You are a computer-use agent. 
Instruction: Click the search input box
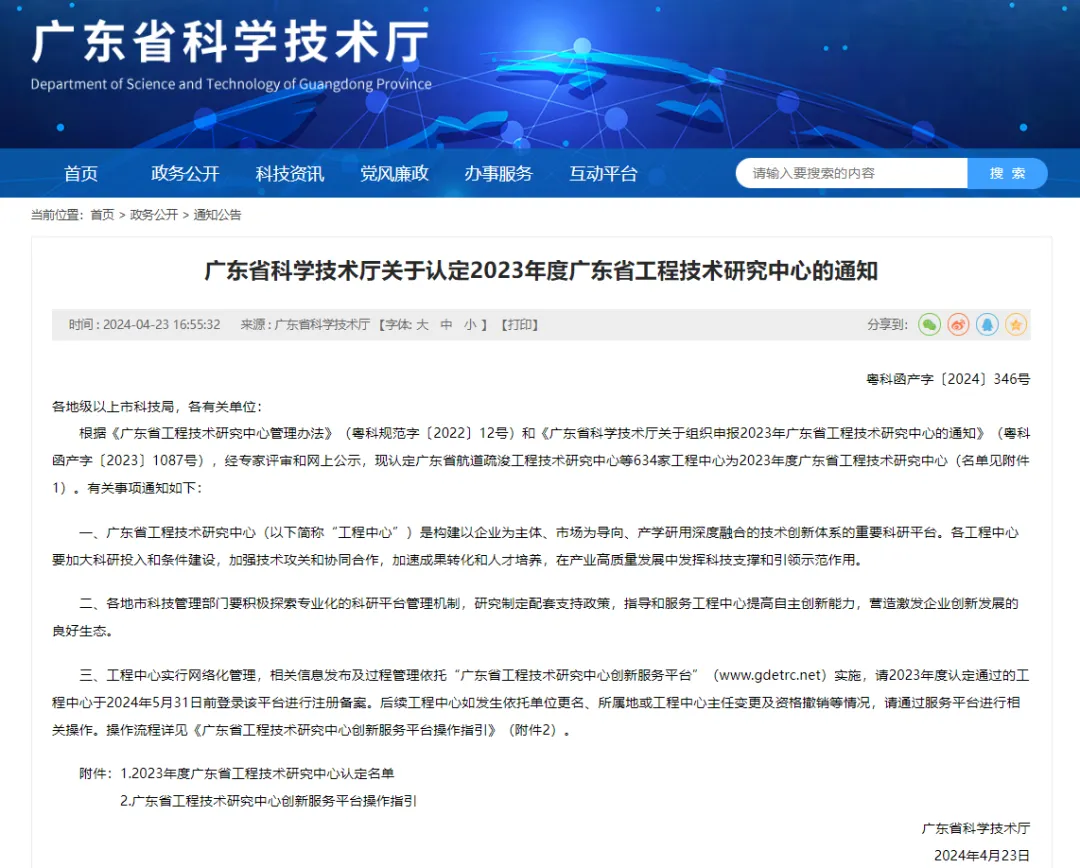(852, 173)
